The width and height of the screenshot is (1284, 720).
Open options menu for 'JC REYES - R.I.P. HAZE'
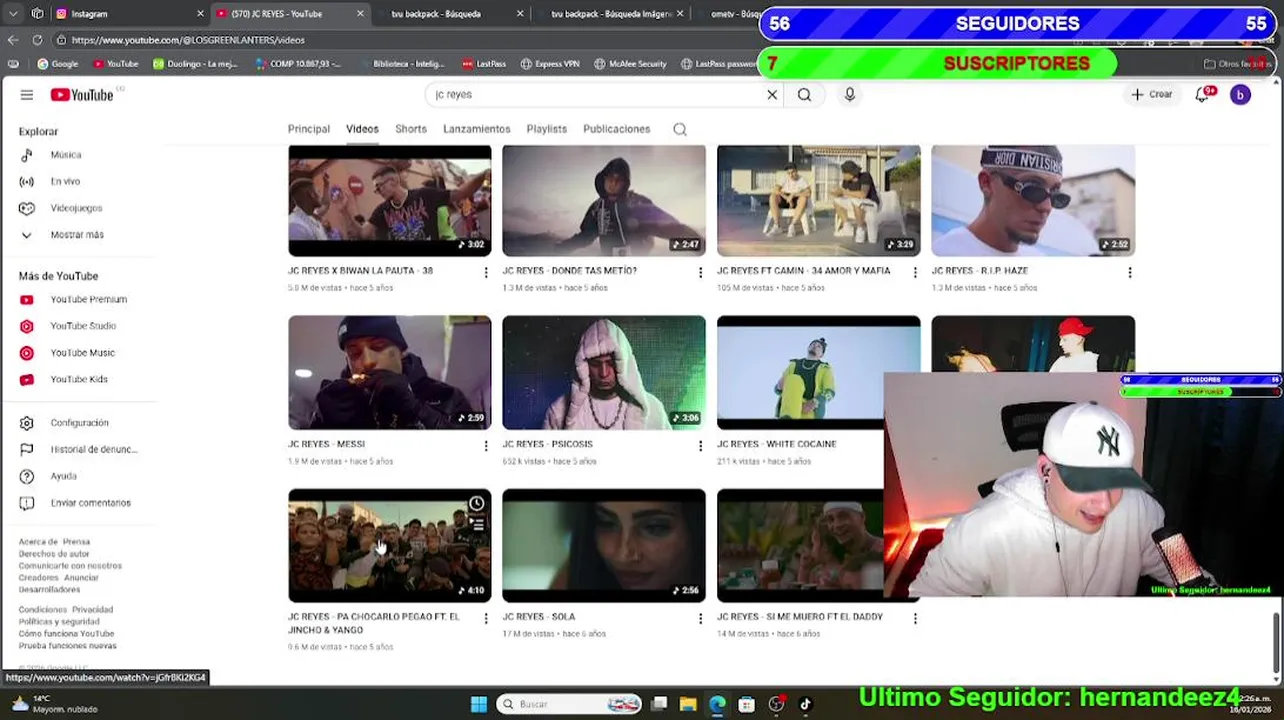[1130, 272]
